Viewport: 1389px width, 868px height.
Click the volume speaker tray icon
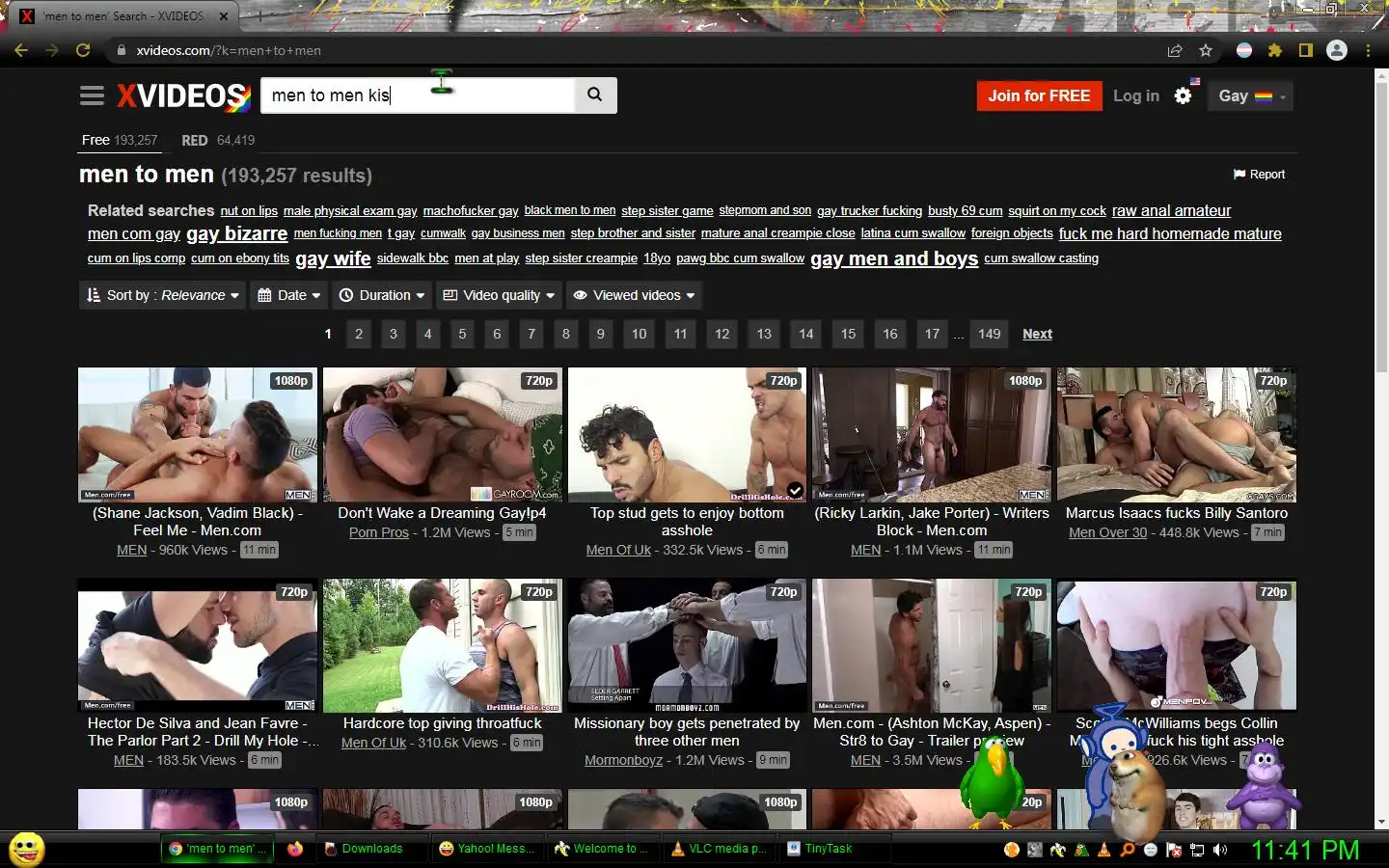pyautogui.click(x=1220, y=850)
